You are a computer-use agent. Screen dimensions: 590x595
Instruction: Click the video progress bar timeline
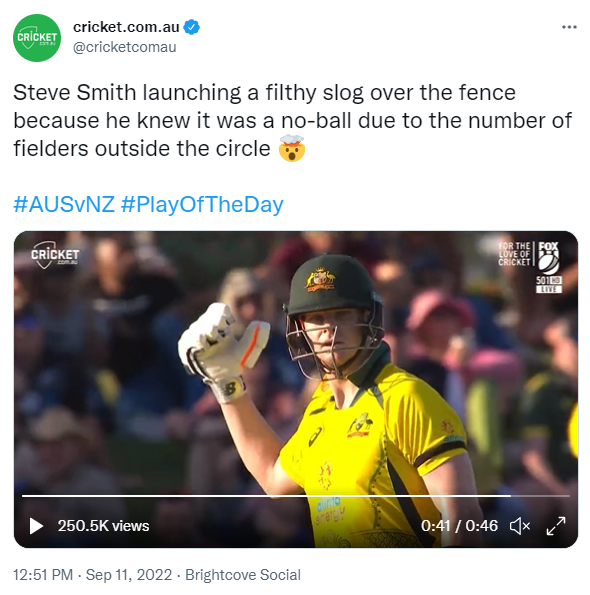[x=296, y=496]
